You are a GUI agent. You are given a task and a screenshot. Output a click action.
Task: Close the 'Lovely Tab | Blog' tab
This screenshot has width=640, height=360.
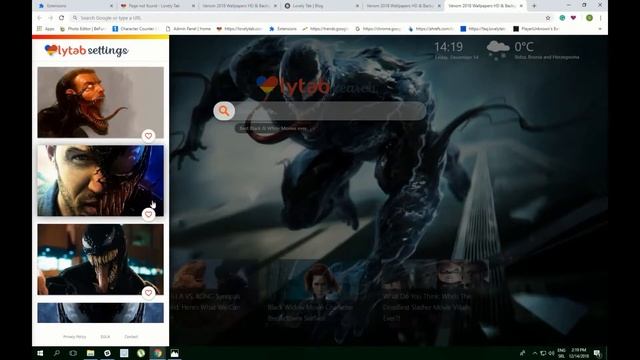[357, 6]
